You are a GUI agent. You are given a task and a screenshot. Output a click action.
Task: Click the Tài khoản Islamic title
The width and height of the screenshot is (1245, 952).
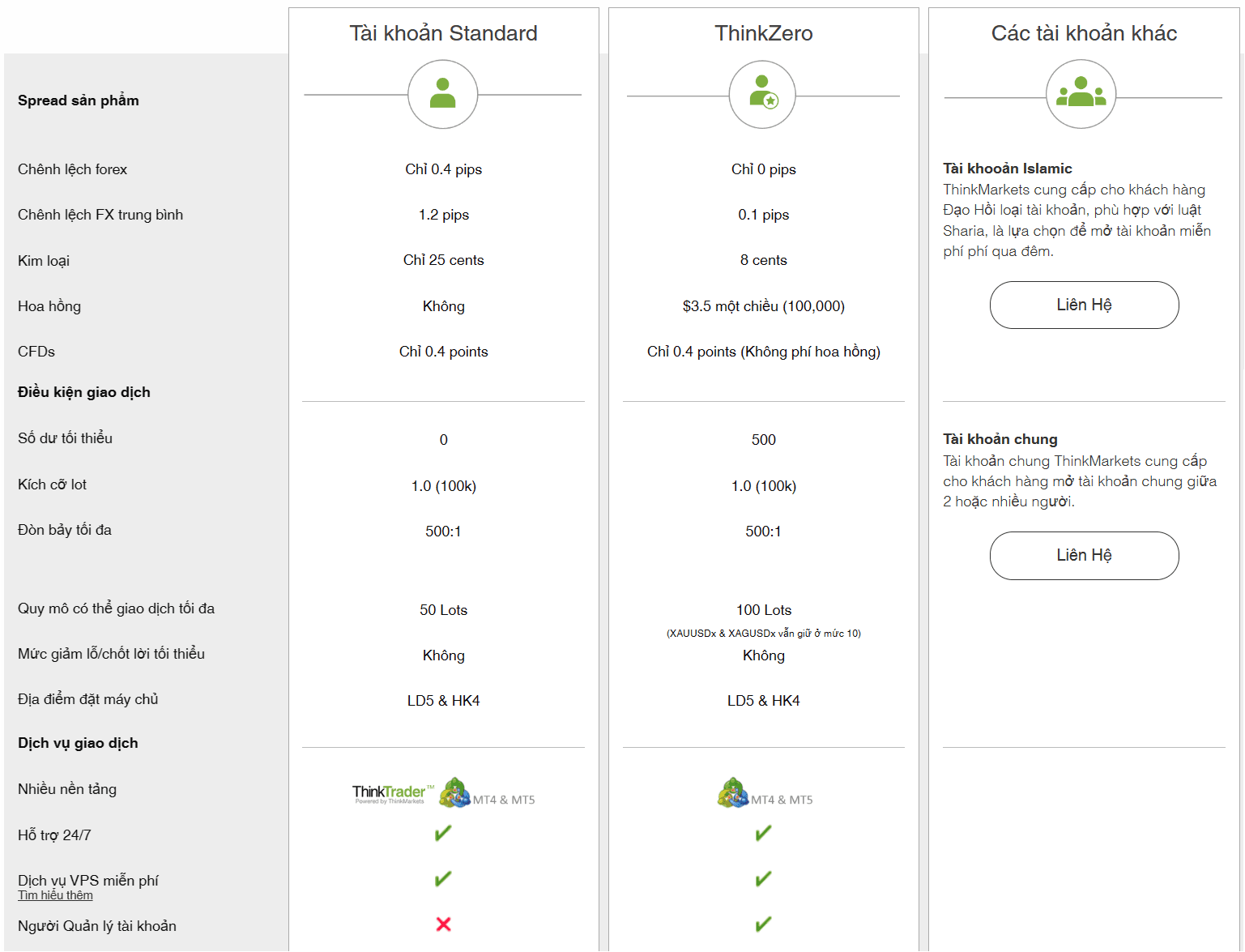(1007, 169)
